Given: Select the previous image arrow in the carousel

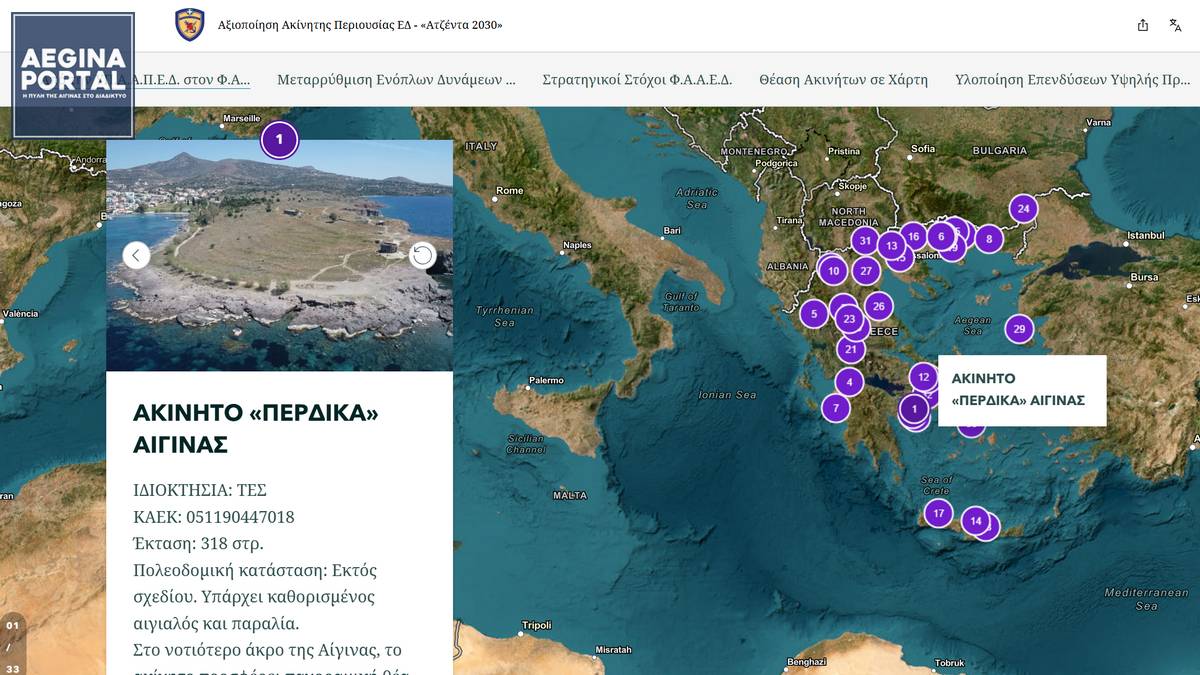Looking at the screenshot, I should [x=136, y=255].
